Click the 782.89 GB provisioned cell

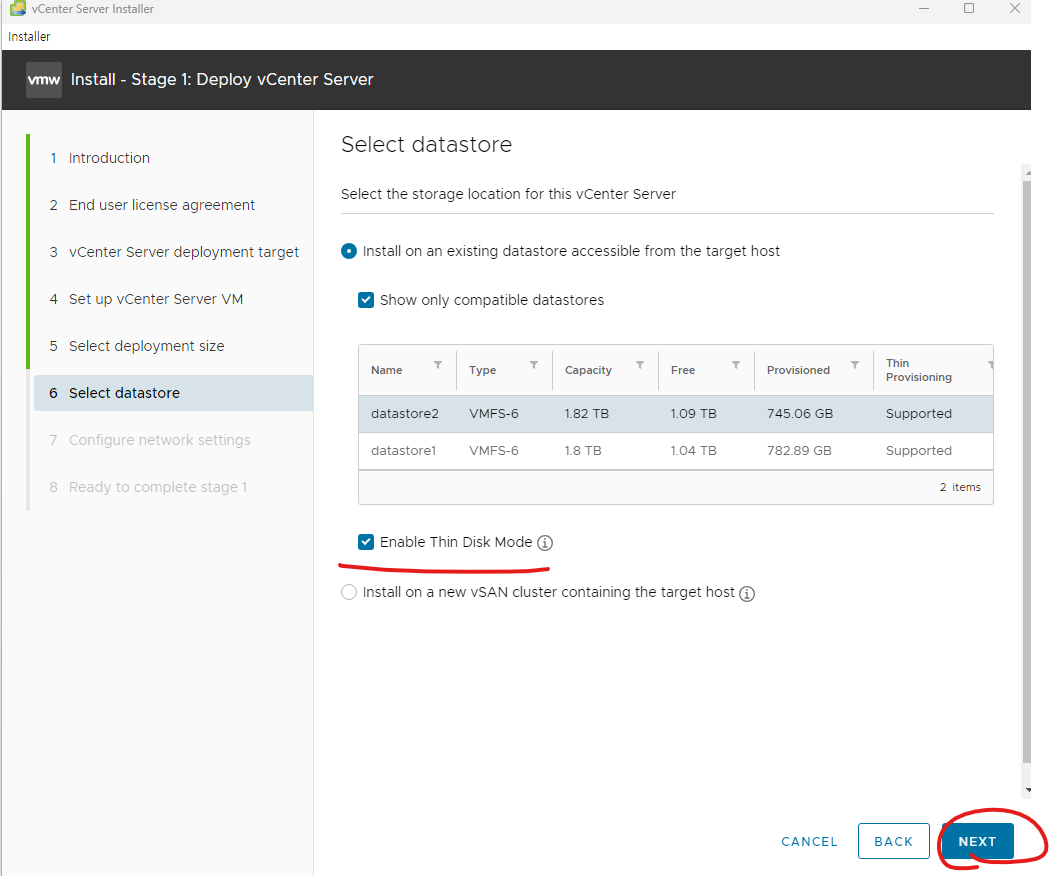pyautogui.click(x=799, y=451)
